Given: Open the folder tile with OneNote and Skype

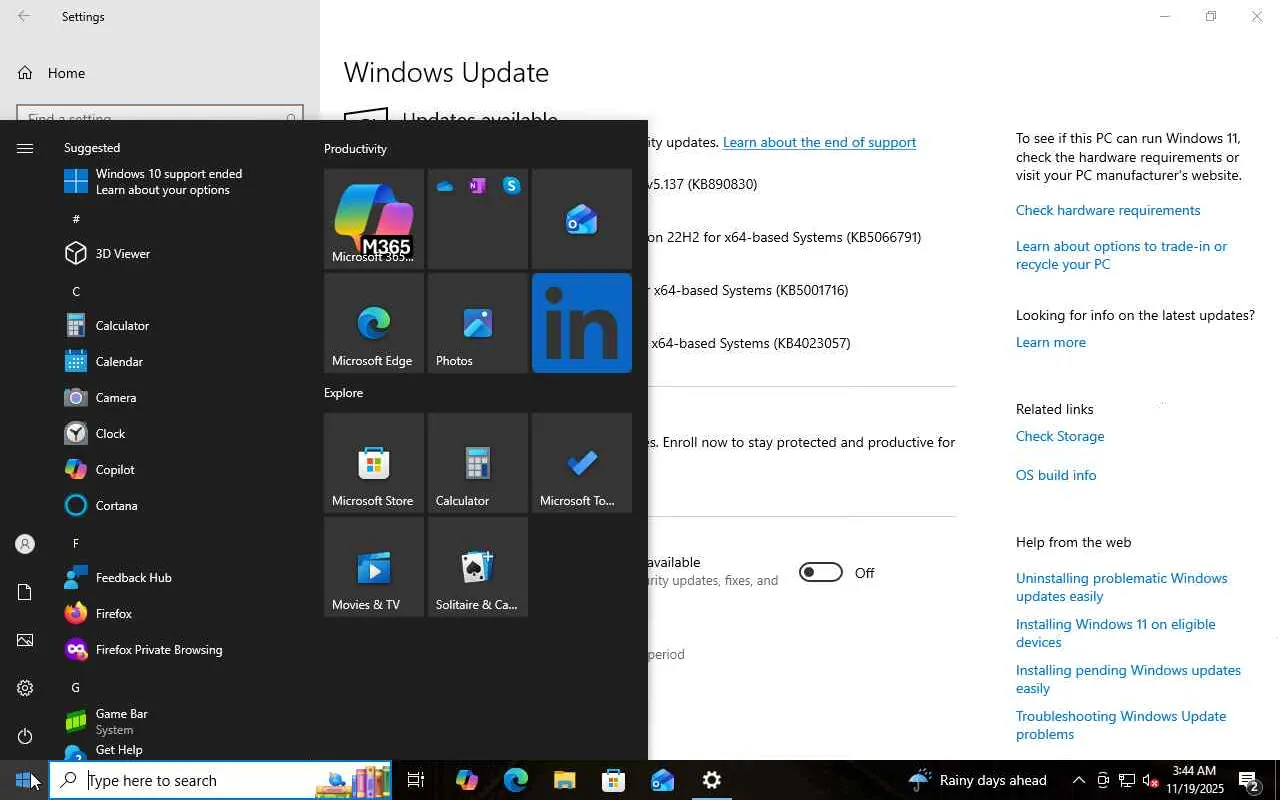Looking at the screenshot, I should point(478,219).
